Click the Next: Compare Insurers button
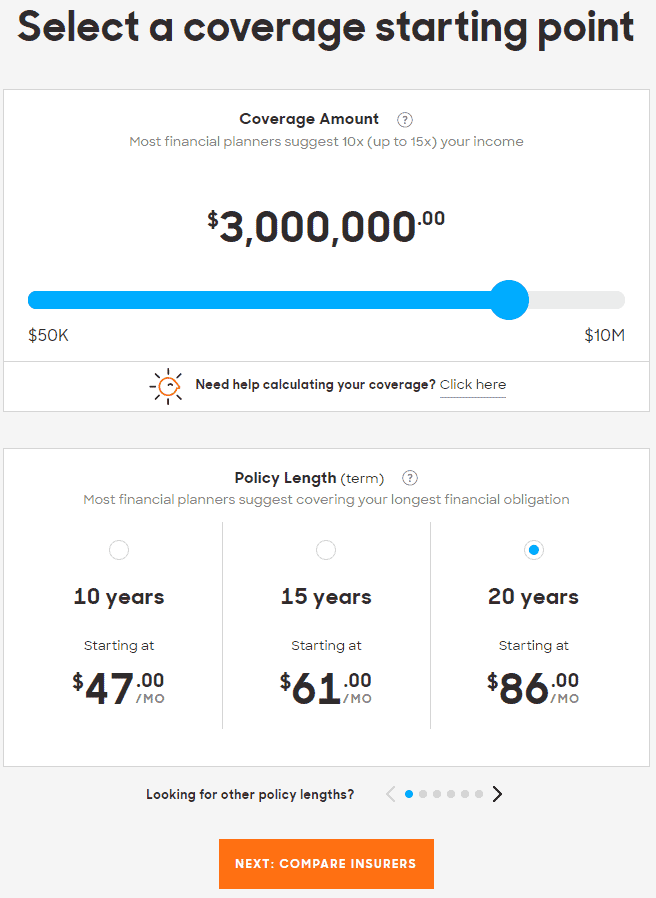 (327, 864)
